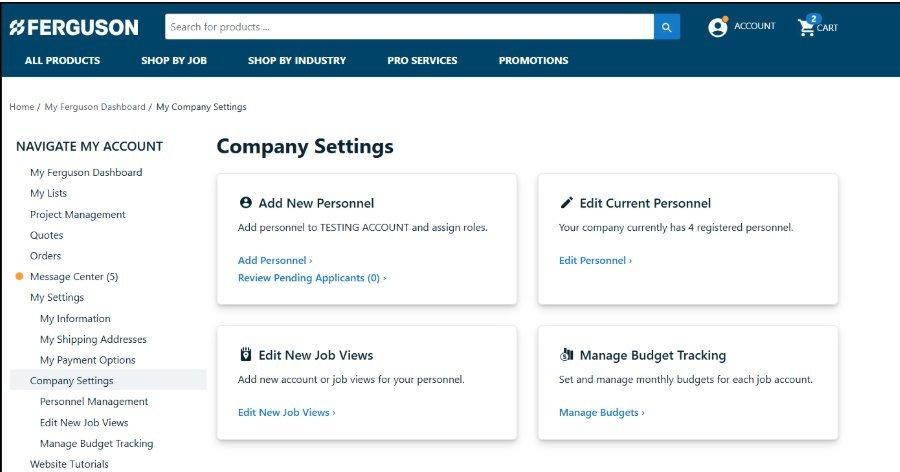Image resolution: width=900 pixels, height=472 pixels.
Task: Click the Add New Personnel person icon
Action: (x=246, y=203)
